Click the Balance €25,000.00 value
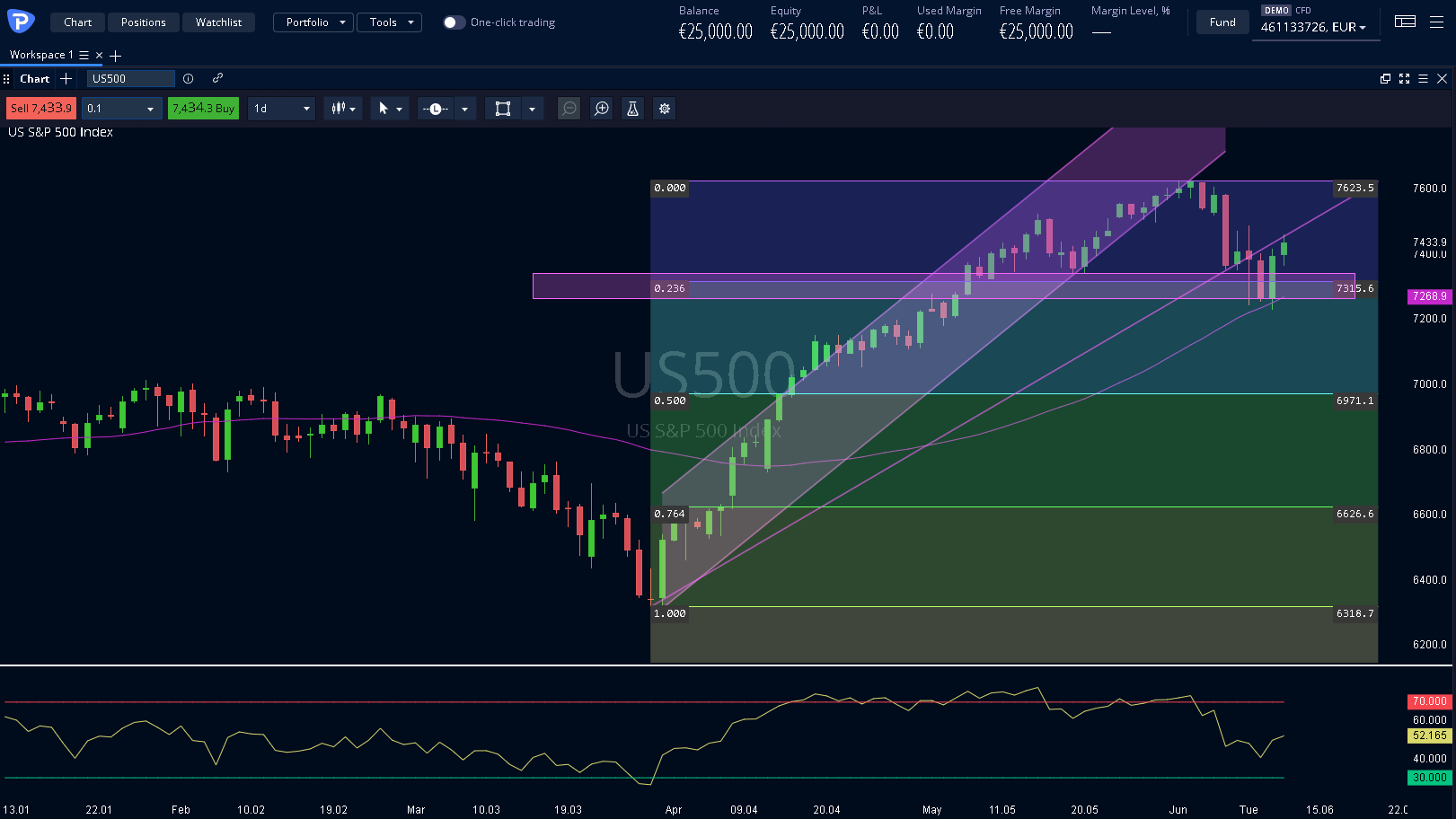 716,31
